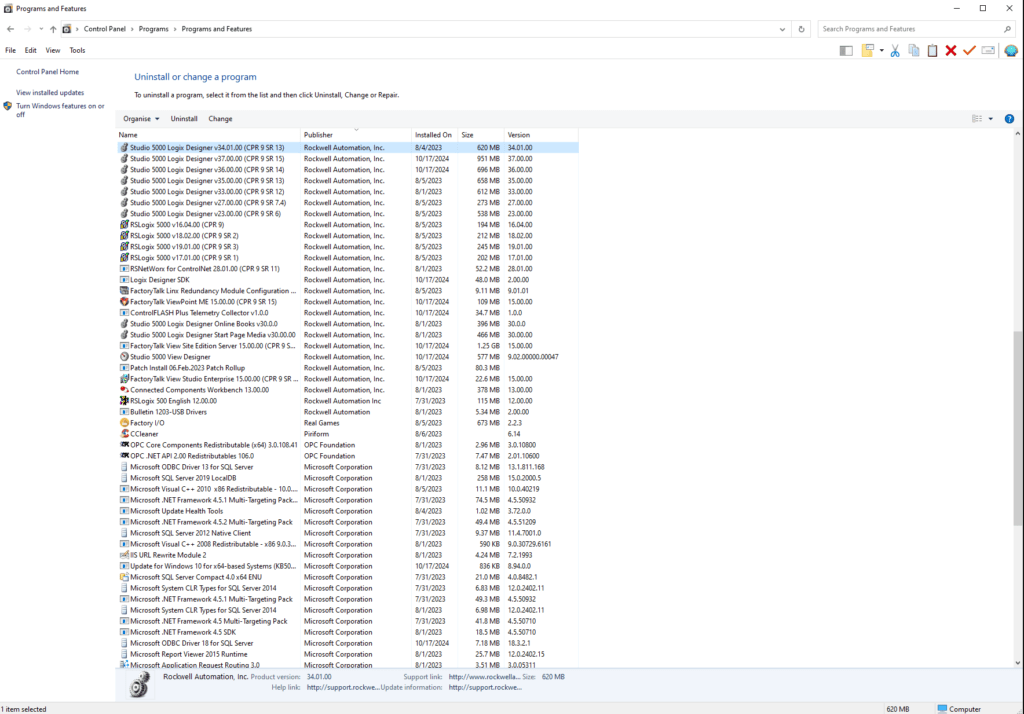The width and height of the screenshot is (1024, 714).
Task: Open the recent locations dropdown arrow
Action: [x=41, y=29]
